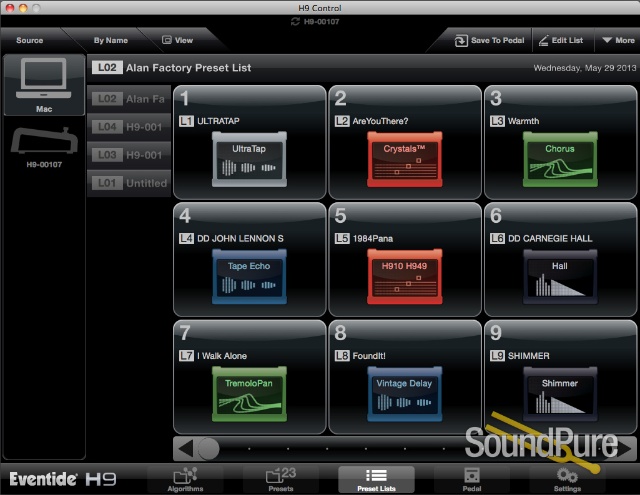Click the L7 badge next to I Walk Alone
The image size is (640, 495).
point(186,356)
